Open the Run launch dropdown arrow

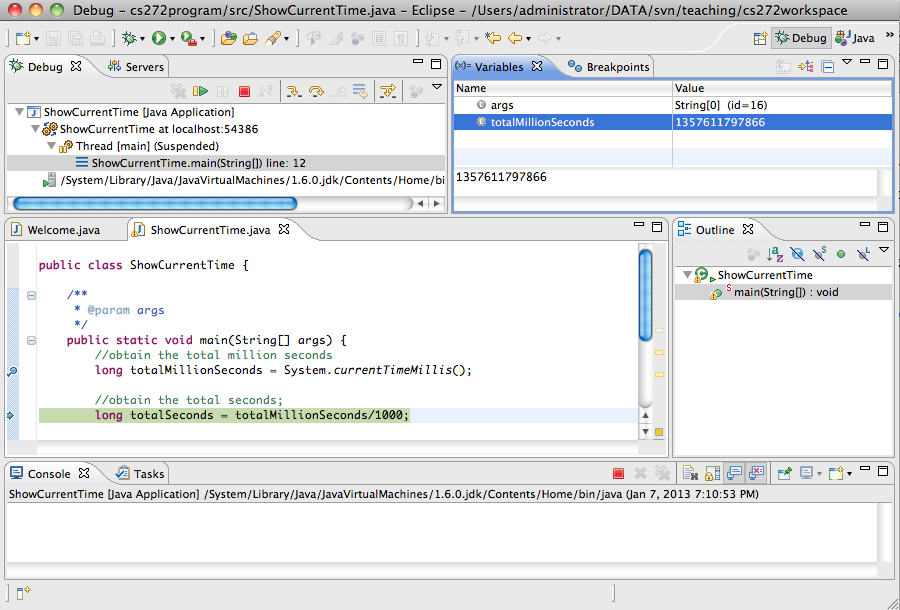point(172,39)
